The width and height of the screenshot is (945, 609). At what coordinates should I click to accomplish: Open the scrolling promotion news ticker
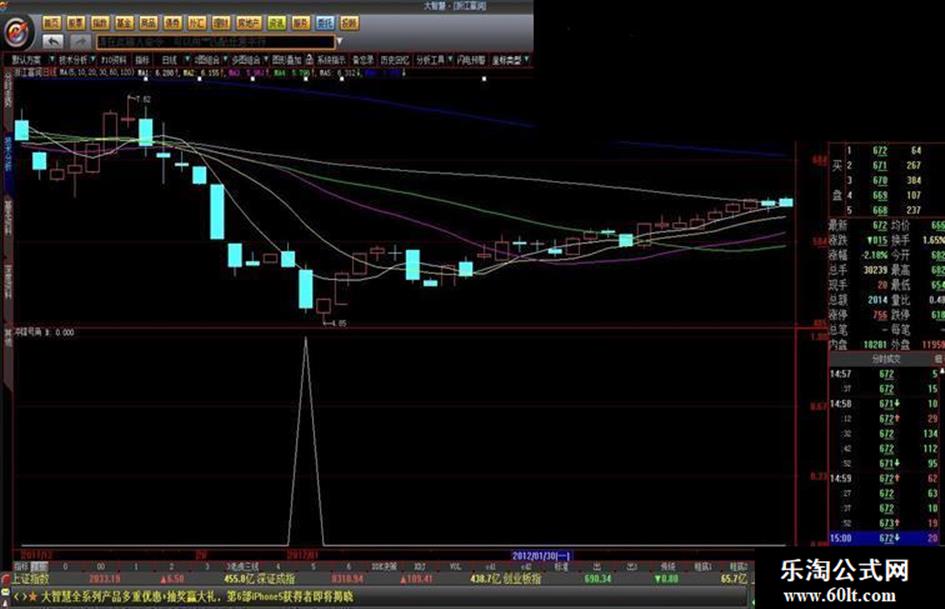(x=197, y=597)
